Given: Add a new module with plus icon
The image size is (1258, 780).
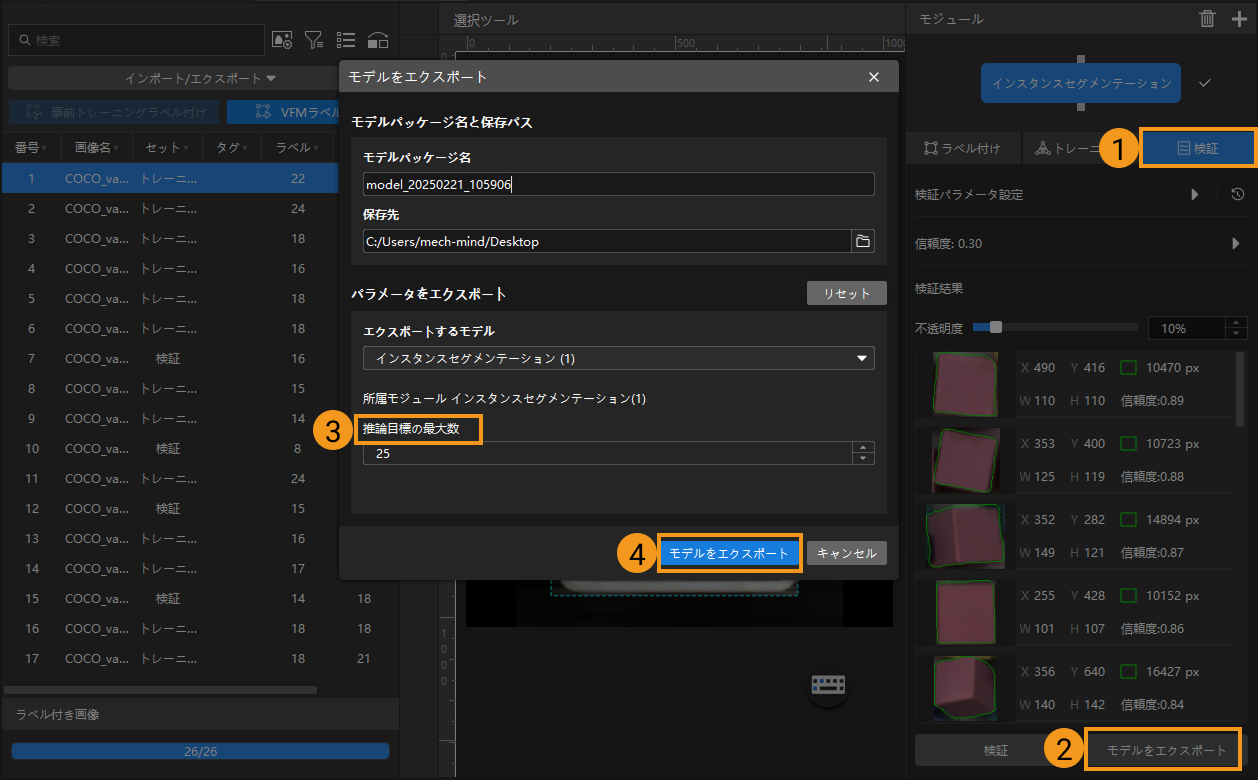Looking at the screenshot, I should tap(1239, 18).
